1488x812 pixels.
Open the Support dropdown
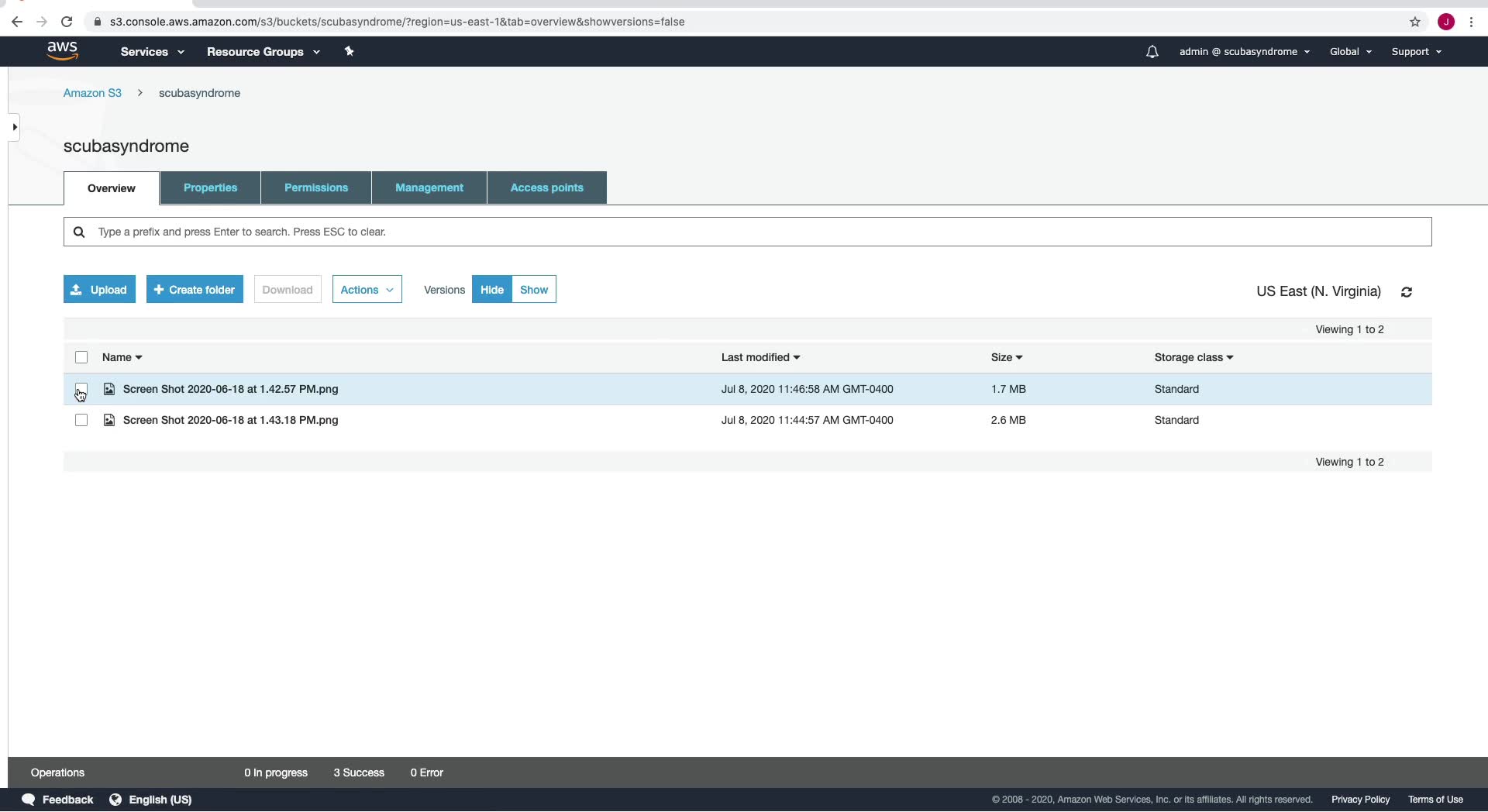[1416, 52]
